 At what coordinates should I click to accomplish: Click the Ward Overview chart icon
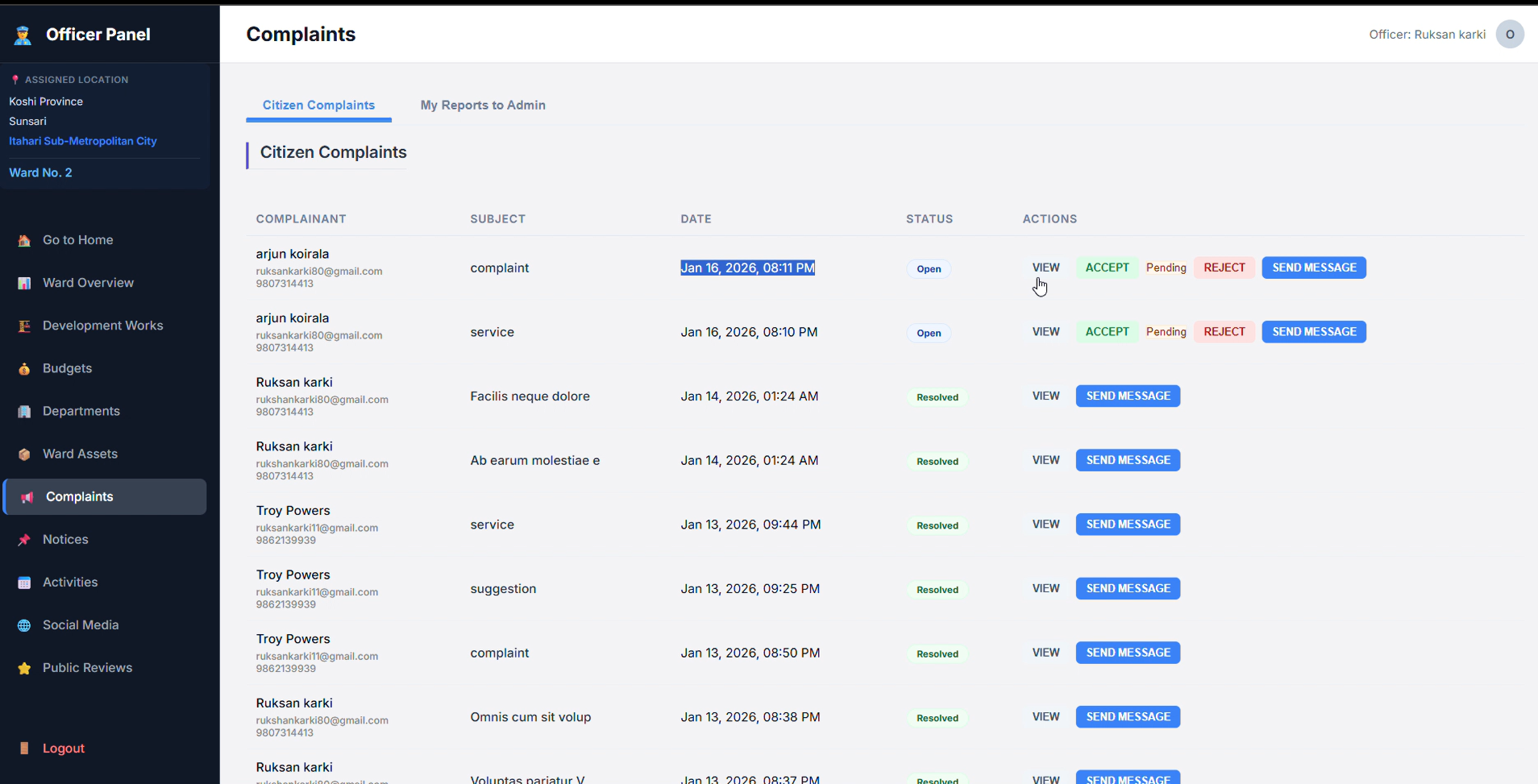click(x=24, y=283)
